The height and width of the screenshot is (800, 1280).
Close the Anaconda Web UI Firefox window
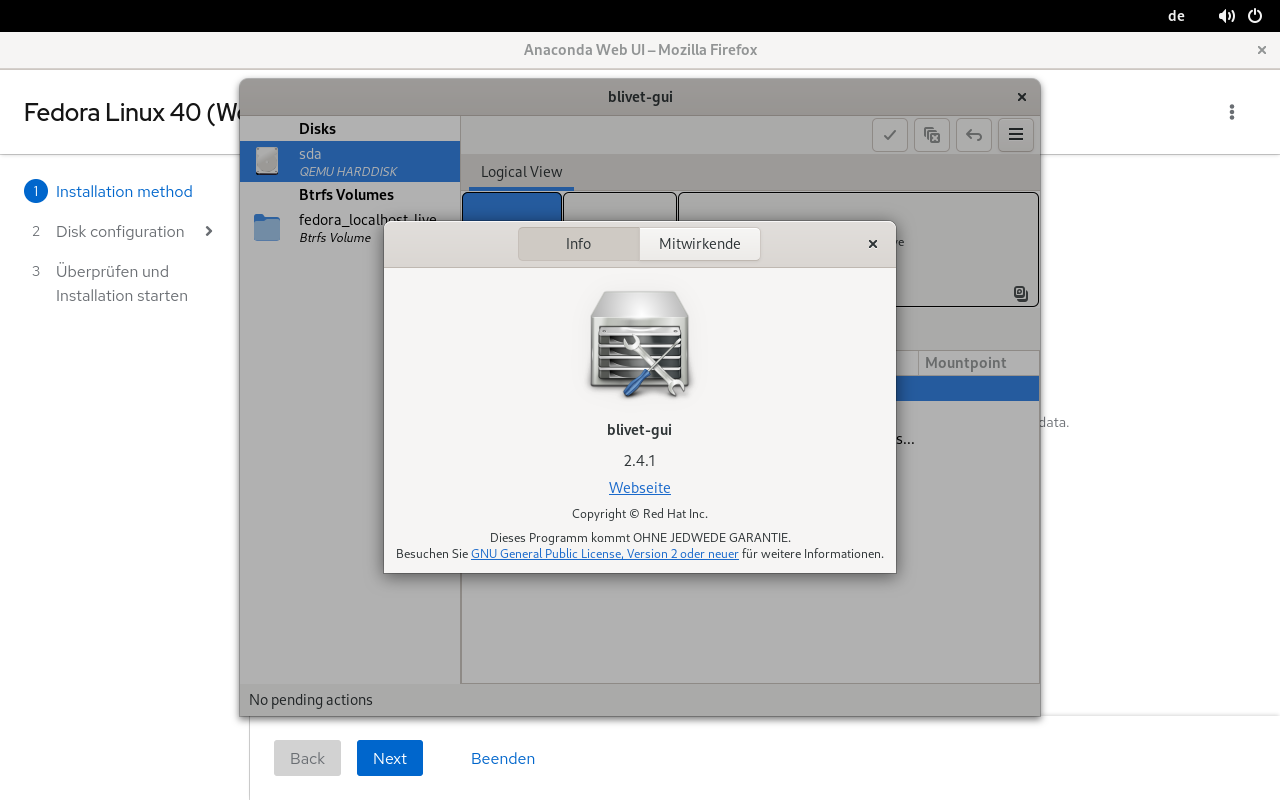click(x=1262, y=50)
